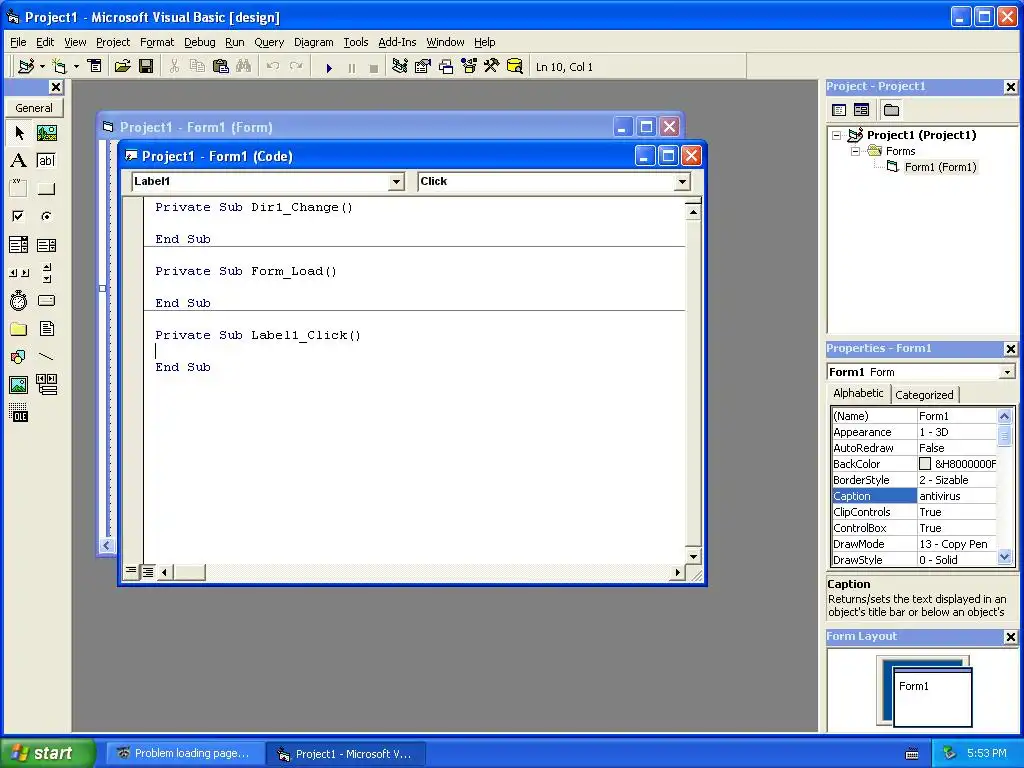The height and width of the screenshot is (768, 1024).
Task: Open the Project menu
Action: coord(113,42)
